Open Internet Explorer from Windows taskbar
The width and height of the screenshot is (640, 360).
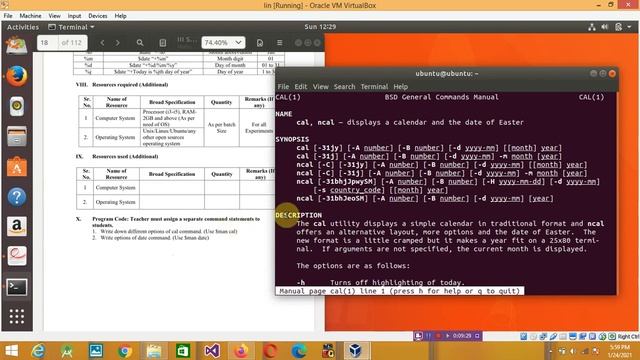click(38, 351)
